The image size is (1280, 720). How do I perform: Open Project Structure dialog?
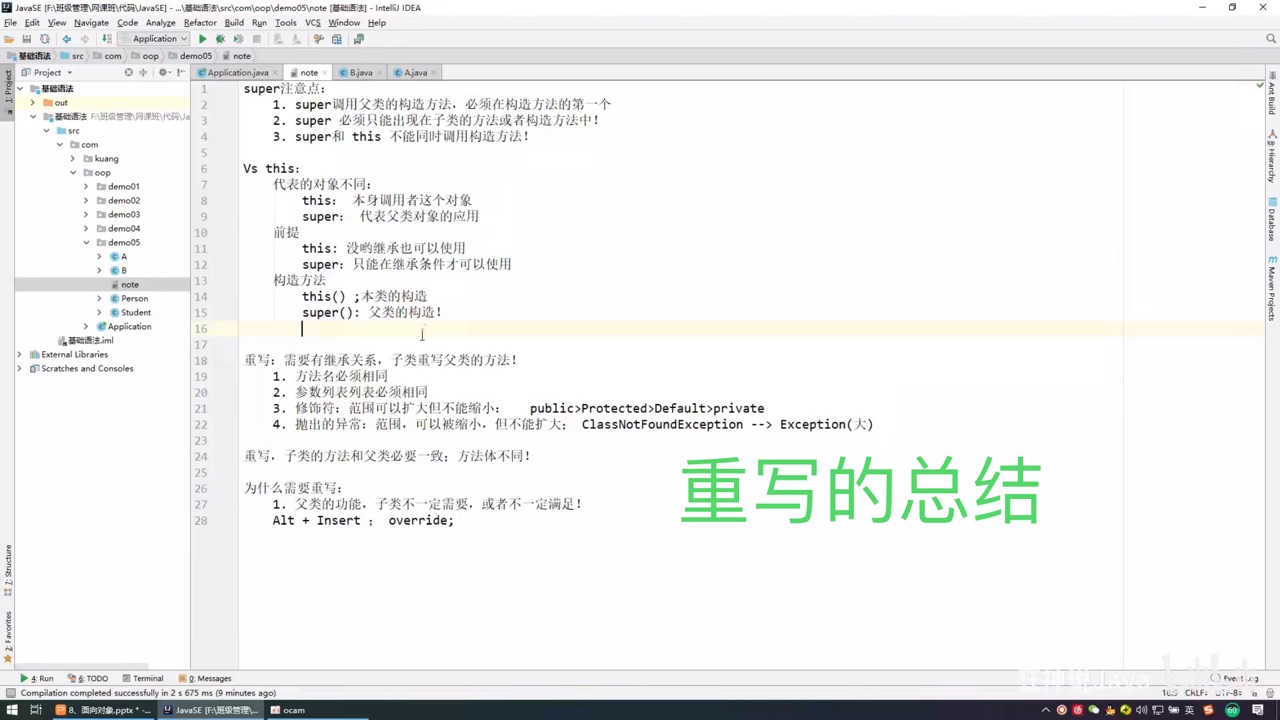coord(335,38)
